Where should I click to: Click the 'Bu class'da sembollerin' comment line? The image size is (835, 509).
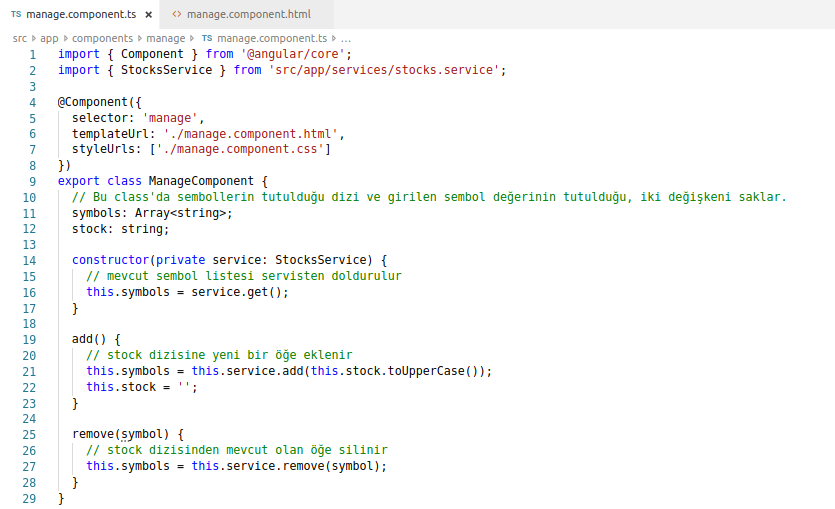(x=429, y=197)
